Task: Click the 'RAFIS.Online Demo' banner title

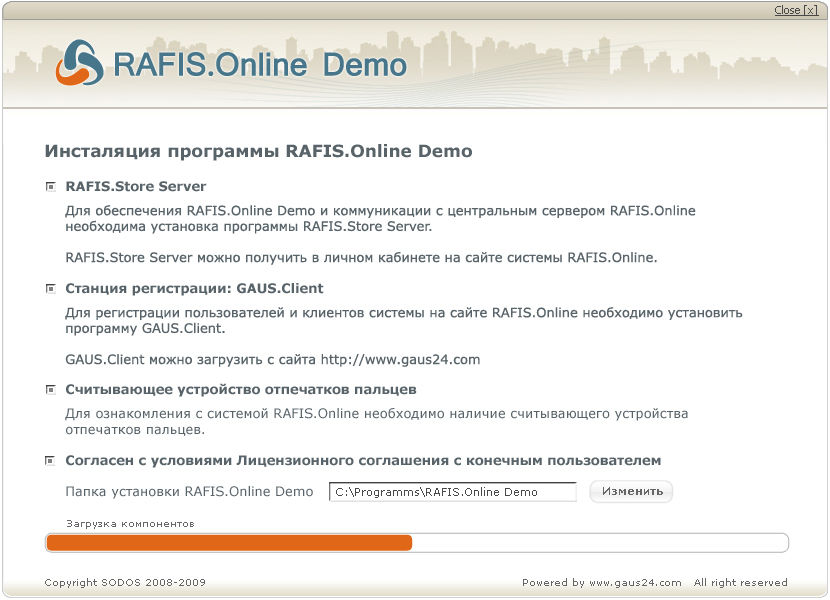Action: [x=260, y=65]
